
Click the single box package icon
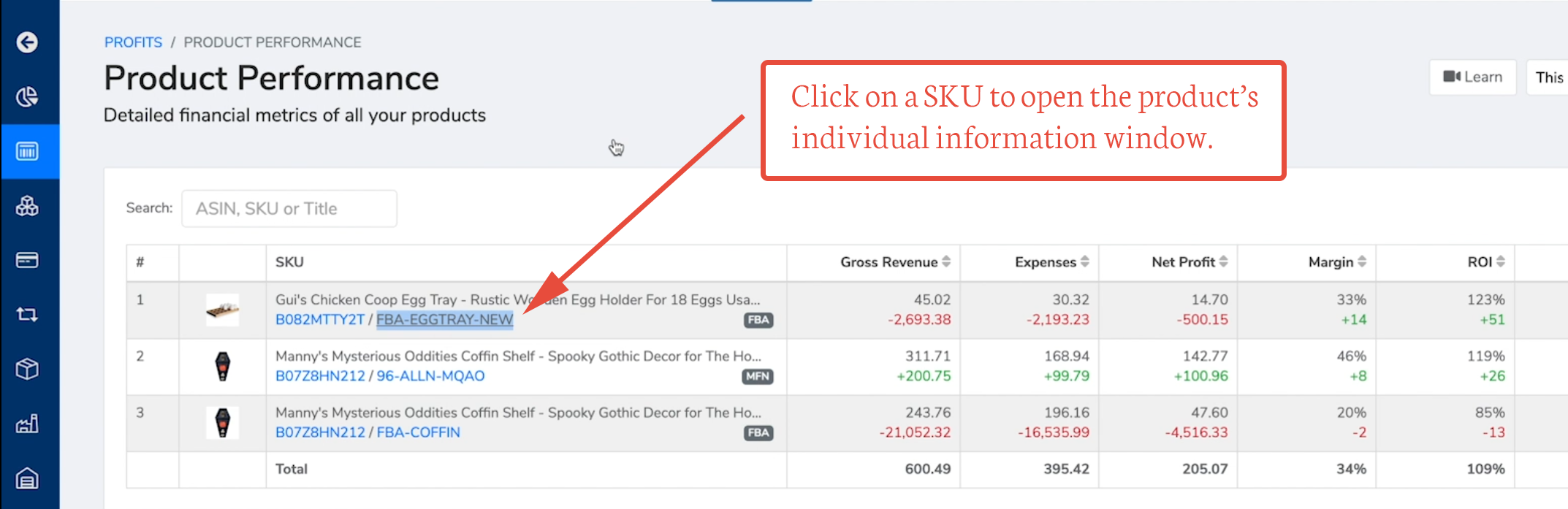tap(27, 369)
